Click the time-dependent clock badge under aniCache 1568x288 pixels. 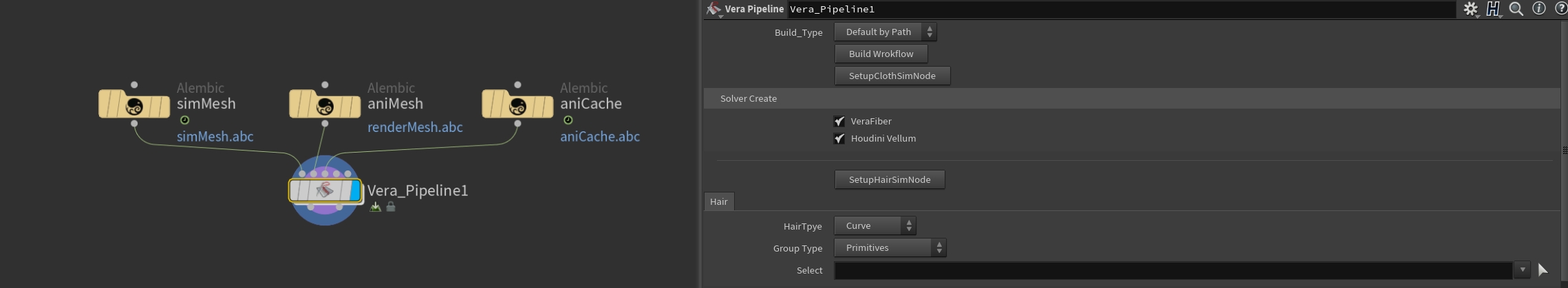click(568, 120)
